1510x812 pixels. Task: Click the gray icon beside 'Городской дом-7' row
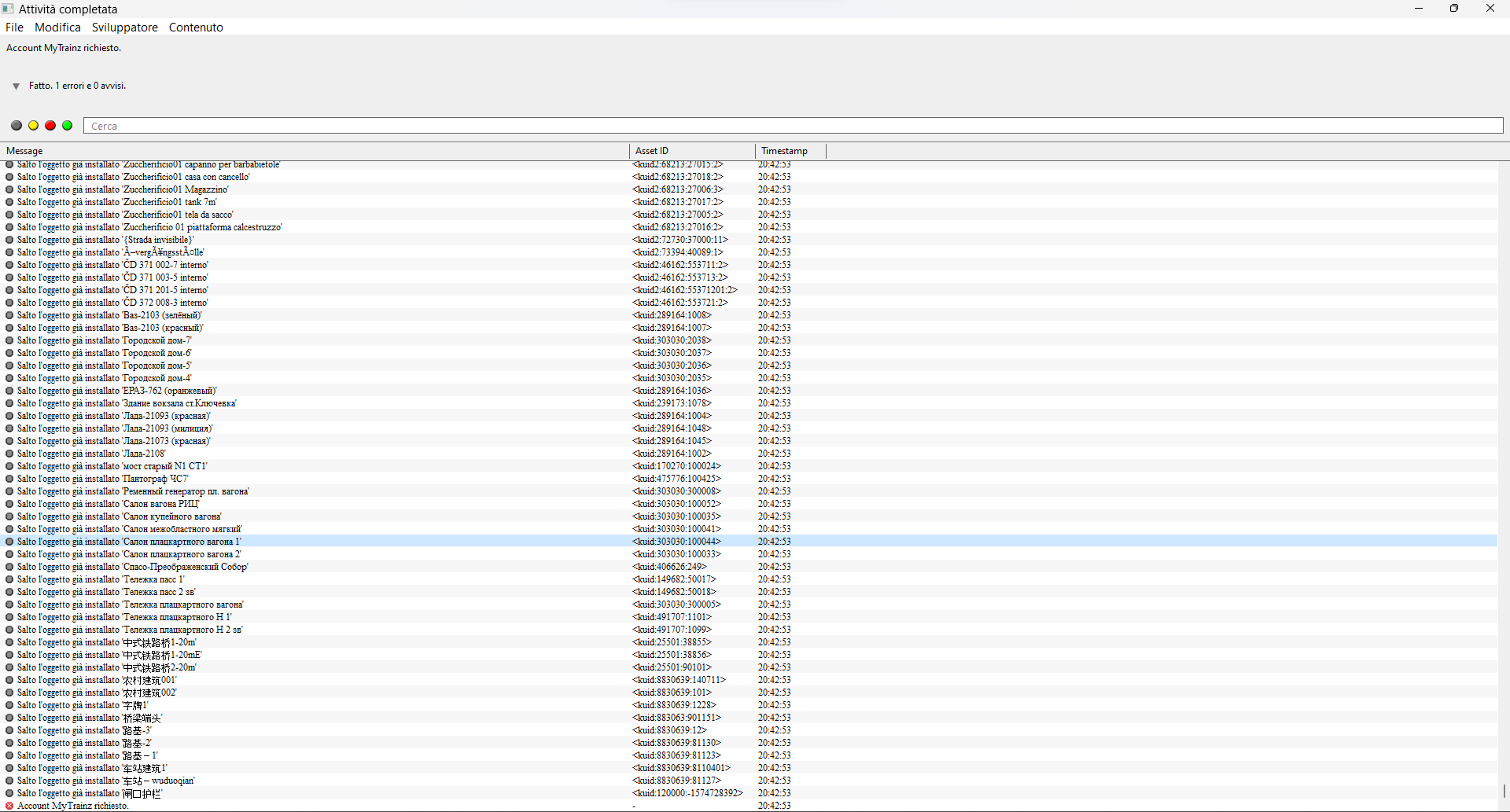[9, 340]
